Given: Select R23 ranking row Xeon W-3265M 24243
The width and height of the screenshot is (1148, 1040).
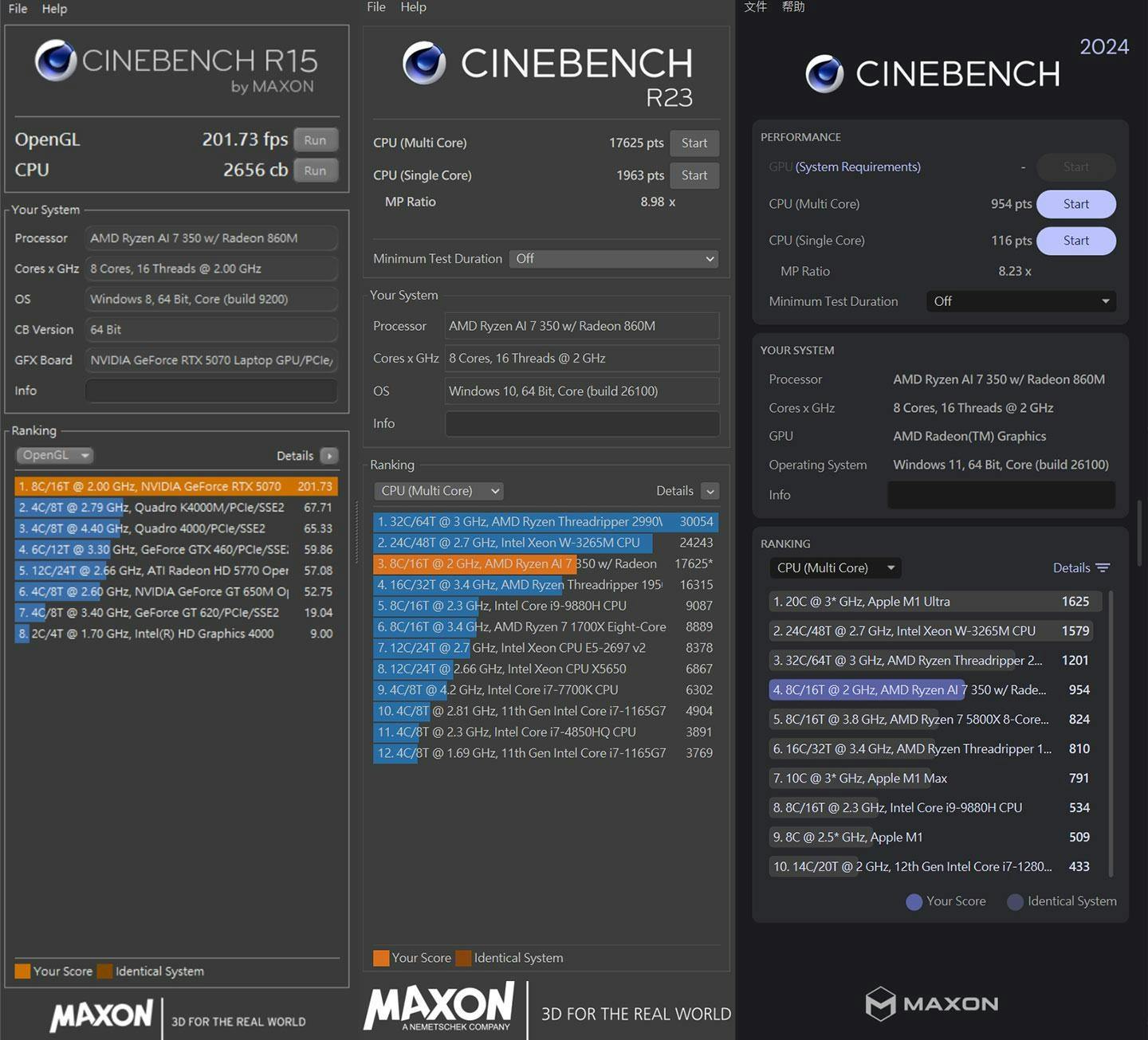Looking at the screenshot, I should tap(546, 543).
